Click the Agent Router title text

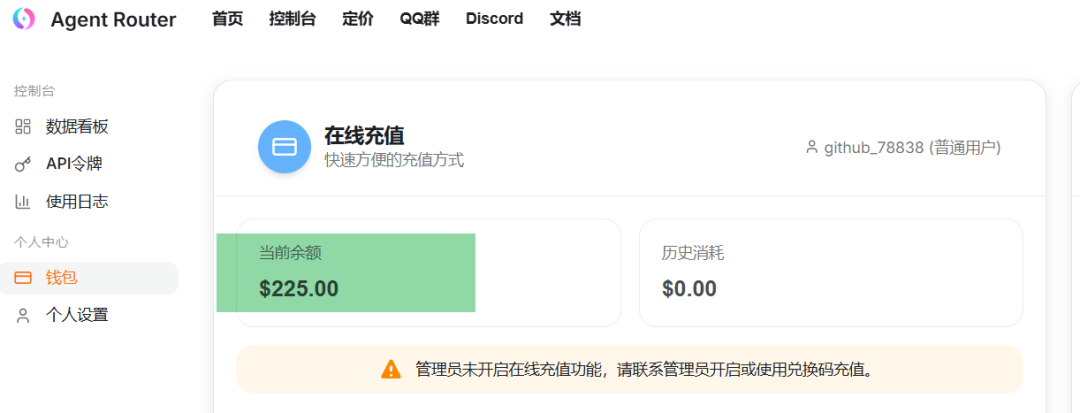(x=113, y=20)
